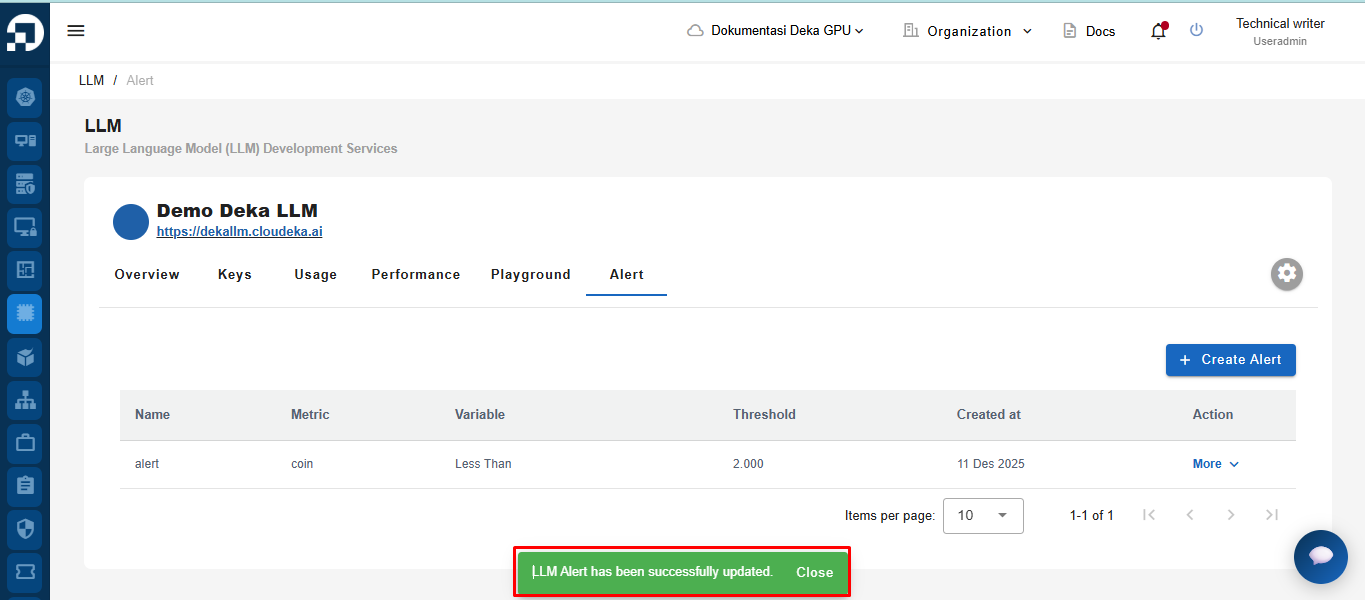The height and width of the screenshot is (600, 1365).
Task: Open the shield security sidebar icon
Action: click(25, 528)
